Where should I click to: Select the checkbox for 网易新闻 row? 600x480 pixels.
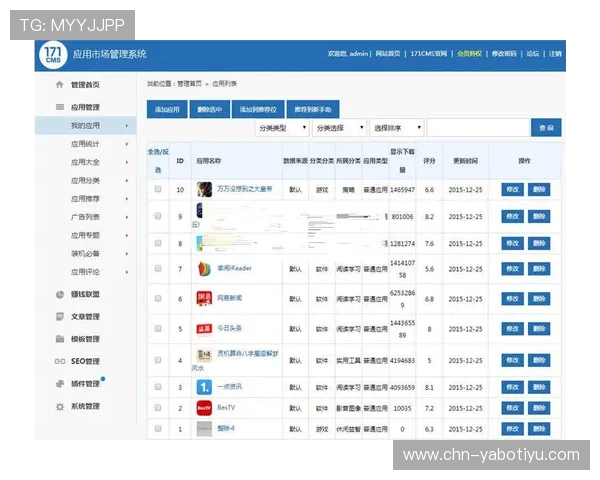click(158, 298)
